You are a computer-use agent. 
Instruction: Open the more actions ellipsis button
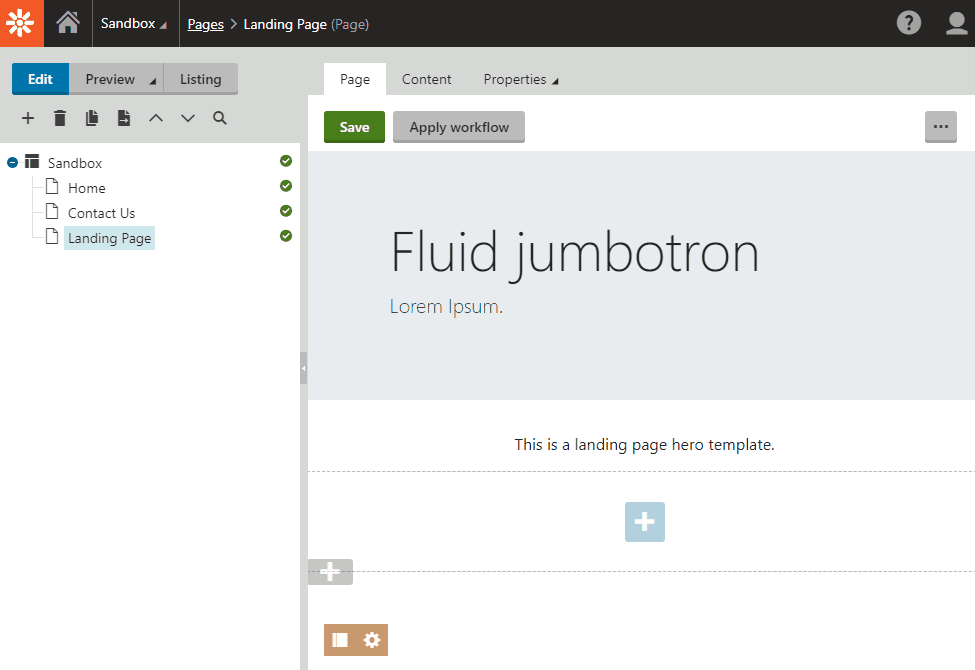(x=941, y=127)
